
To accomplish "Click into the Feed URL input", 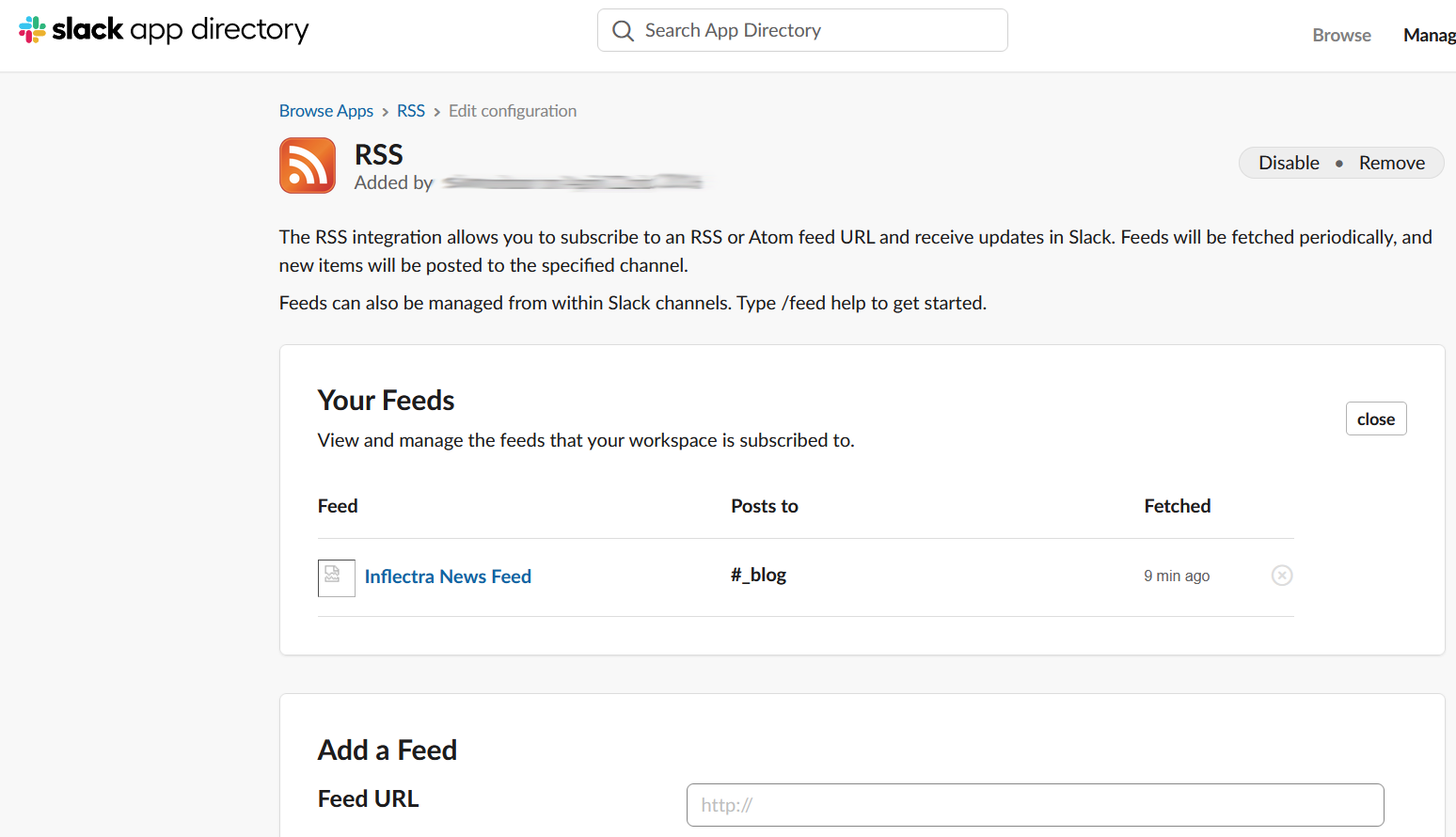I will tap(1035, 805).
